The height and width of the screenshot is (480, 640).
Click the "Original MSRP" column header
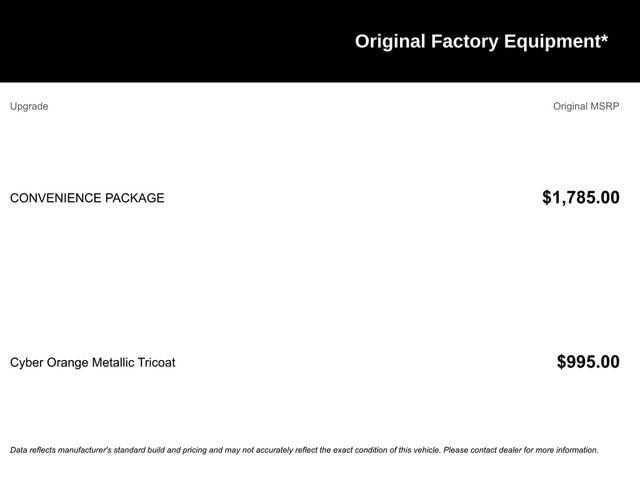(586, 106)
